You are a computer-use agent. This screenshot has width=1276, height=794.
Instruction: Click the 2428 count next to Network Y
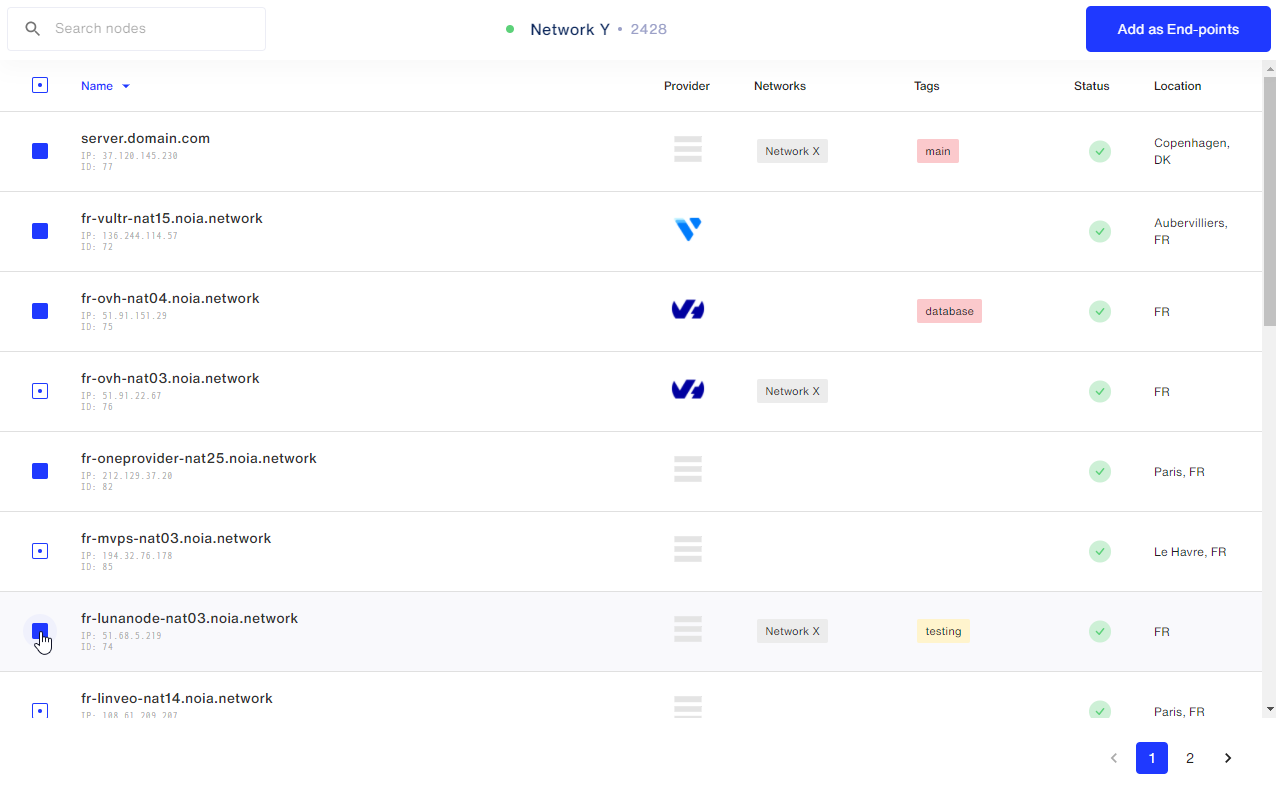[648, 29]
